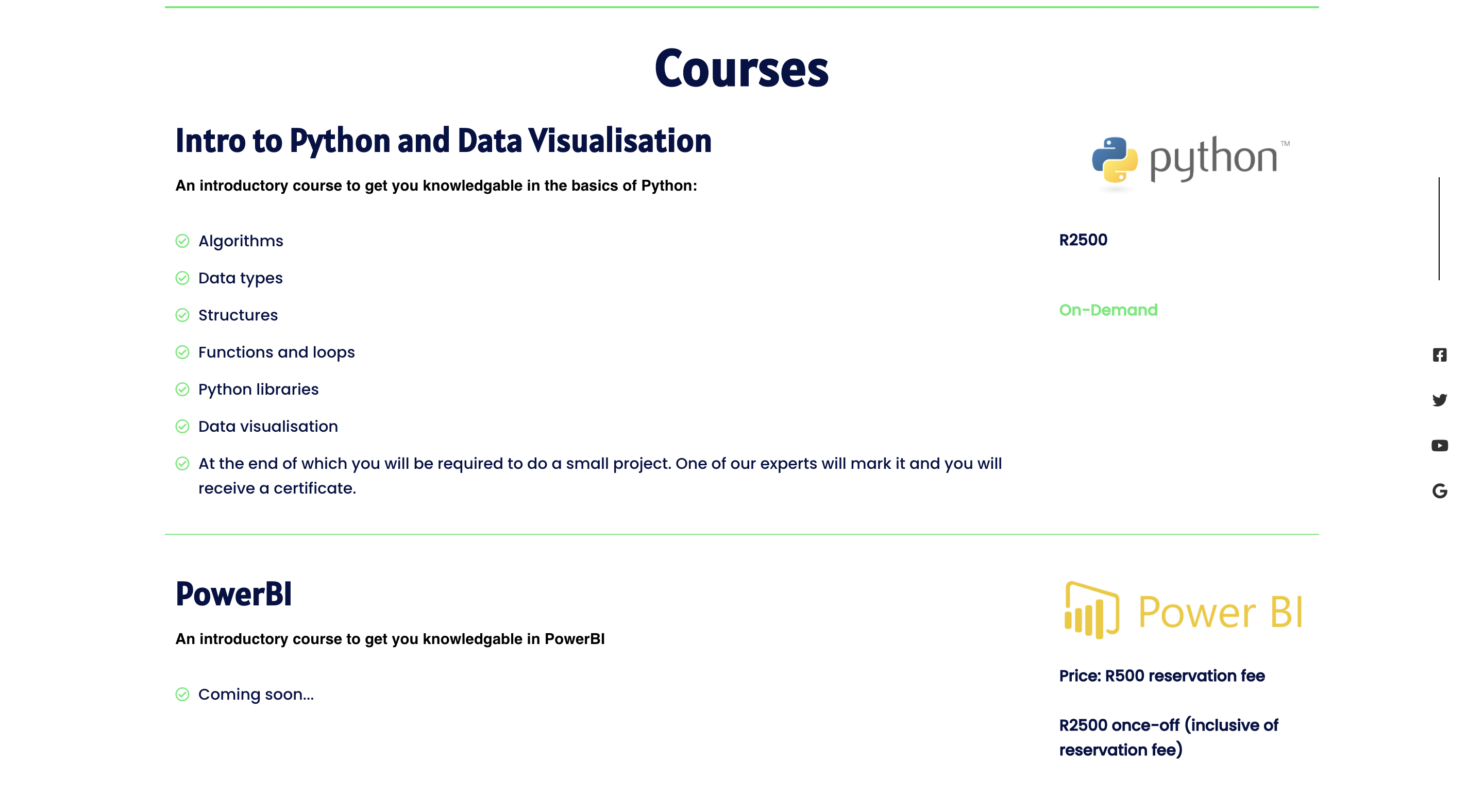Image resolution: width=1484 pixels, height=812 pixels.
Task: Click the Coming soon... list item
Action: coord(256,694)
